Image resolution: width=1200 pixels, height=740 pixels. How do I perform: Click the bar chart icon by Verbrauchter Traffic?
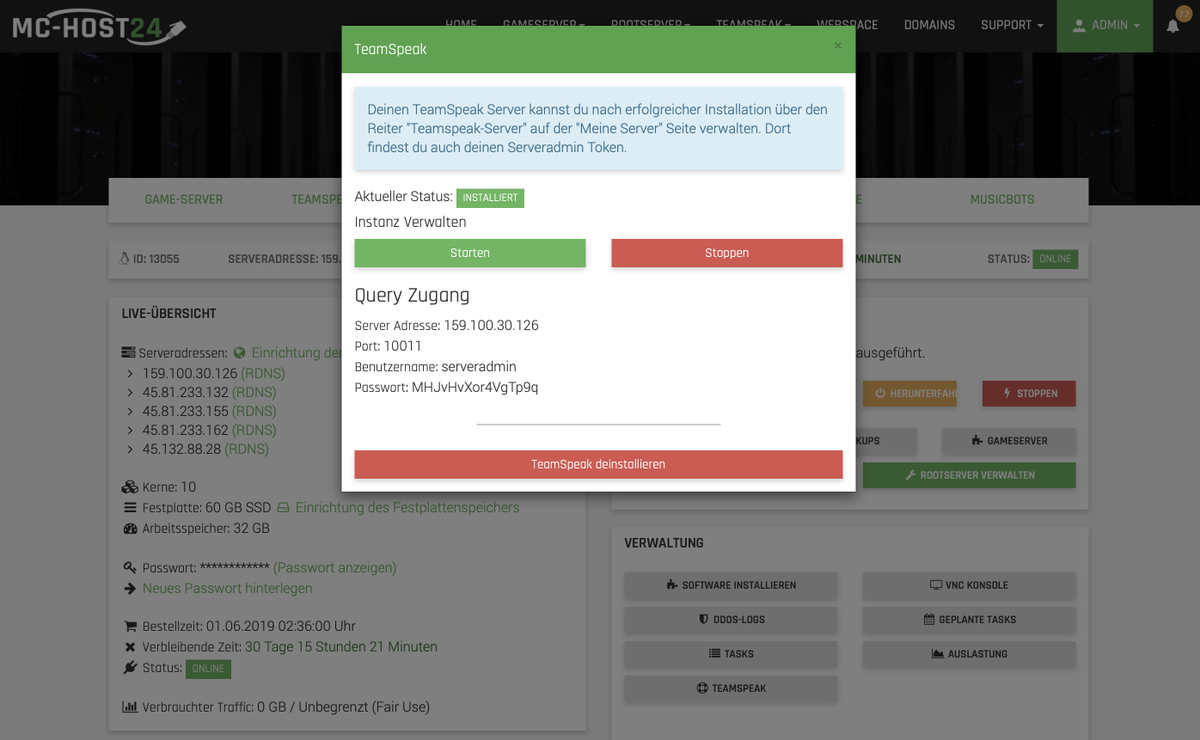pos(130,706)
